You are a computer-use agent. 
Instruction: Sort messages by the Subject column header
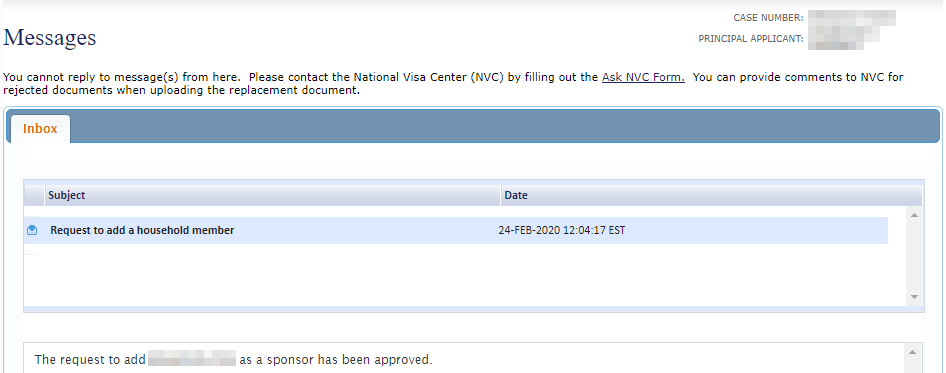(272, 196)
